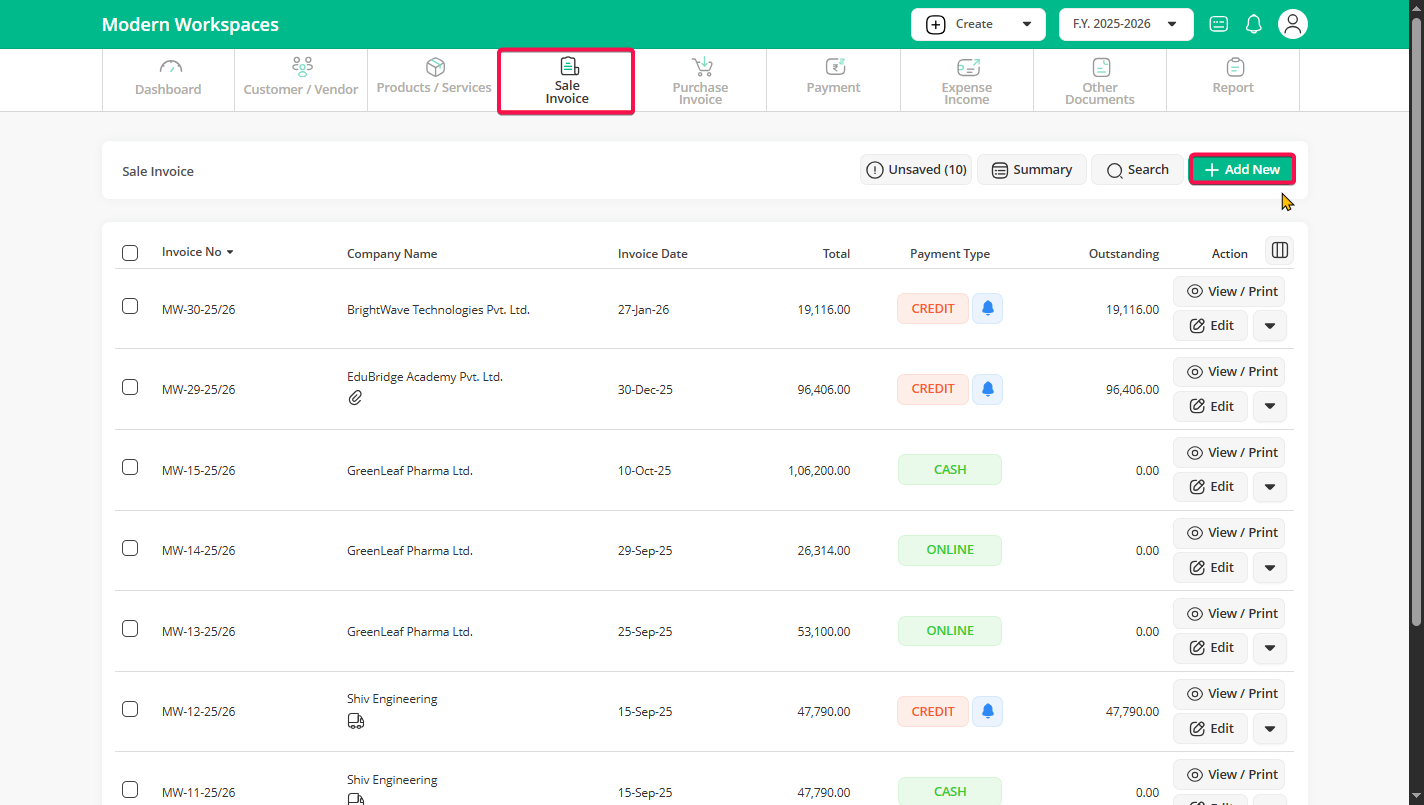Click the Add New button
The image size is (1424, 805).
(1241, 170)
